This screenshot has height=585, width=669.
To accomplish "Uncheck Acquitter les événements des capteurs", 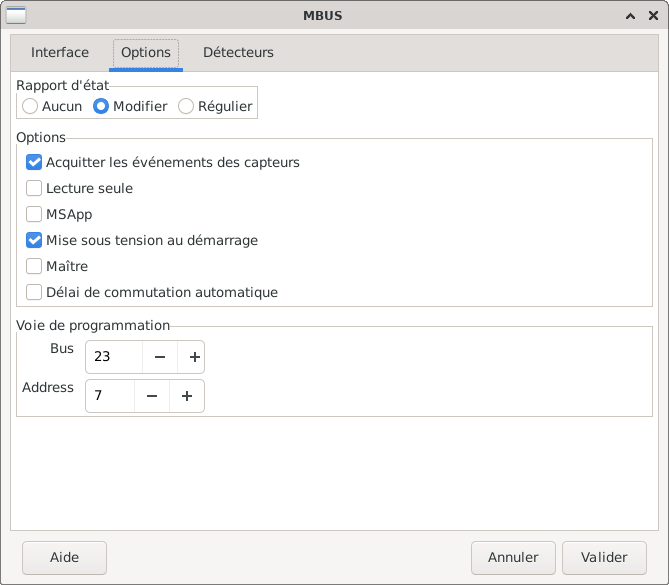I will point(34,162).
